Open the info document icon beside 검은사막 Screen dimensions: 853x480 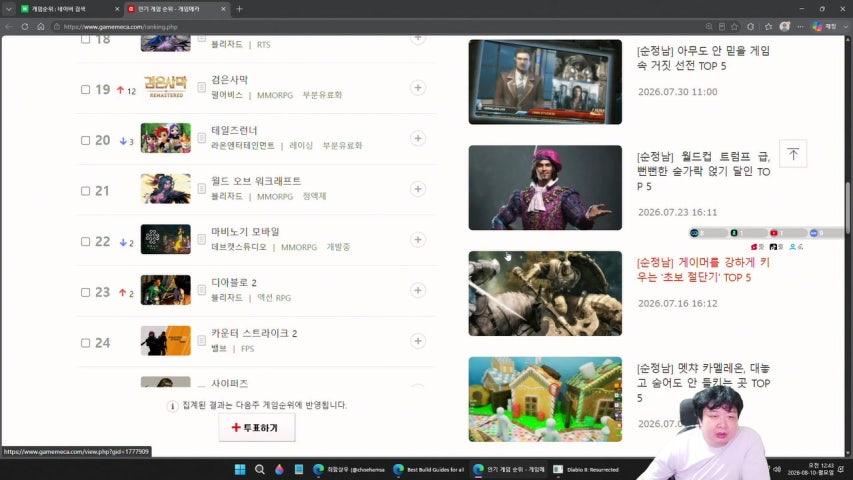201,88
